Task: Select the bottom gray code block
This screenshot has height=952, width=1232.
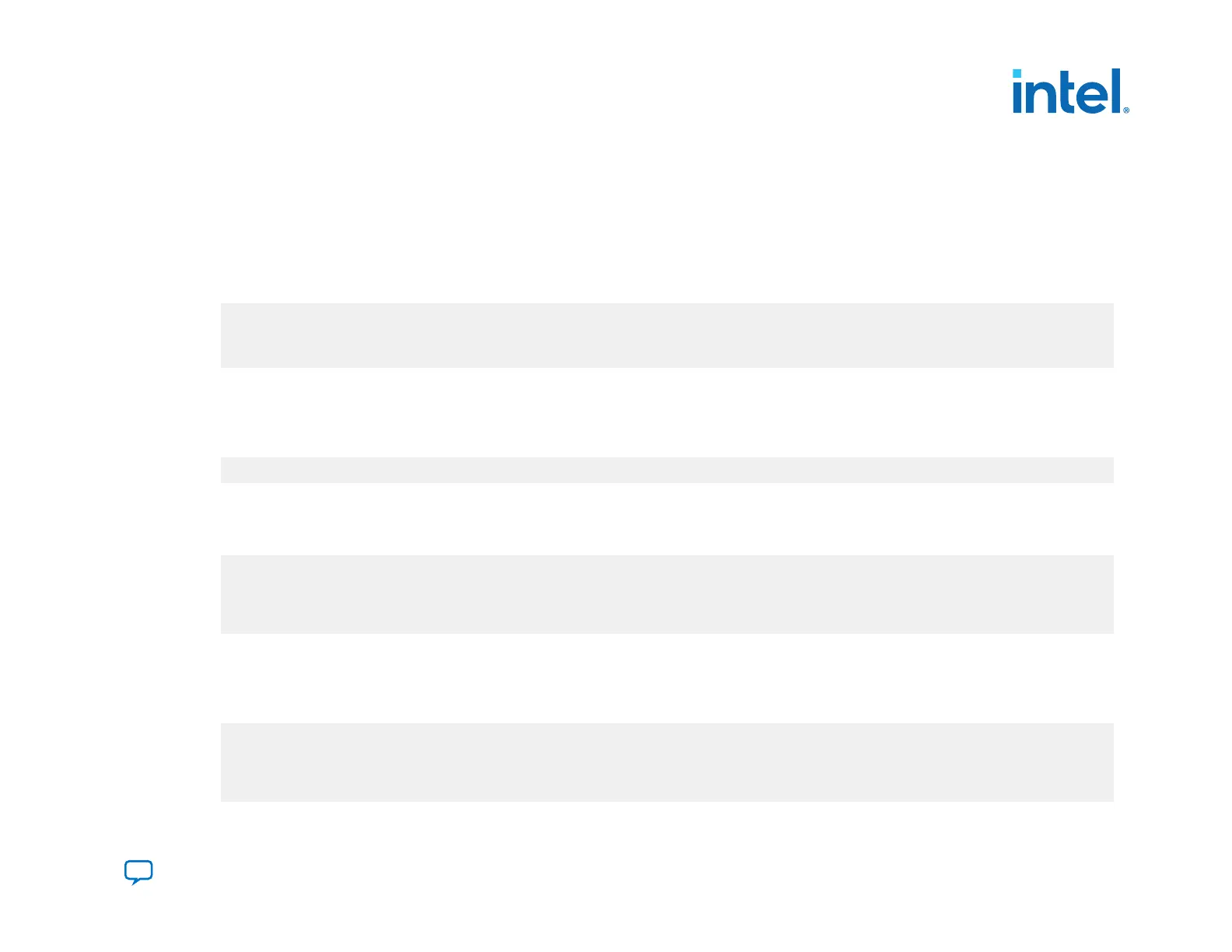Action: click(x=667, y=762)
